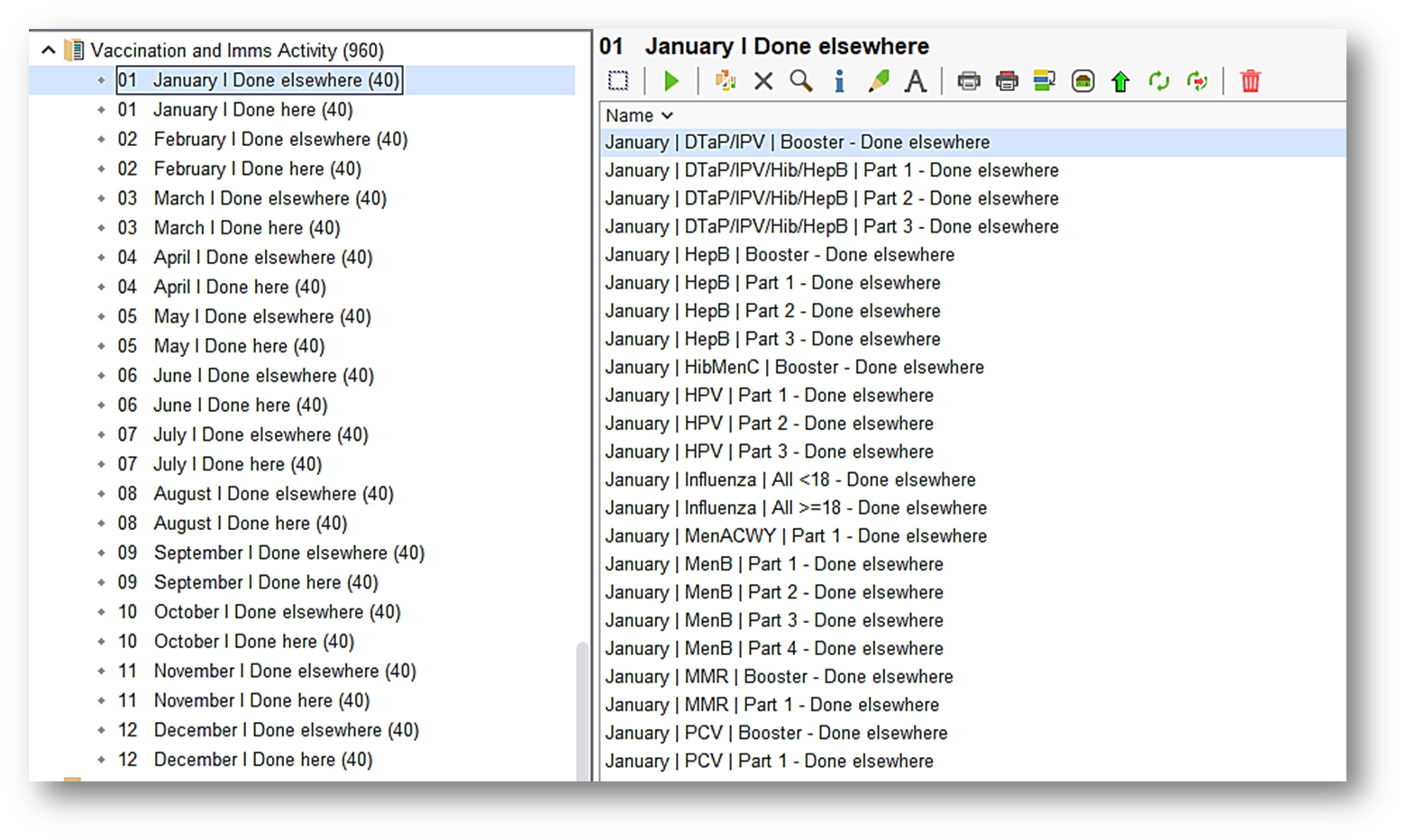Select the '06 June | Done elsewhere (40)' folder
This screenshot has width=1405, height=840.
(246, 376)
